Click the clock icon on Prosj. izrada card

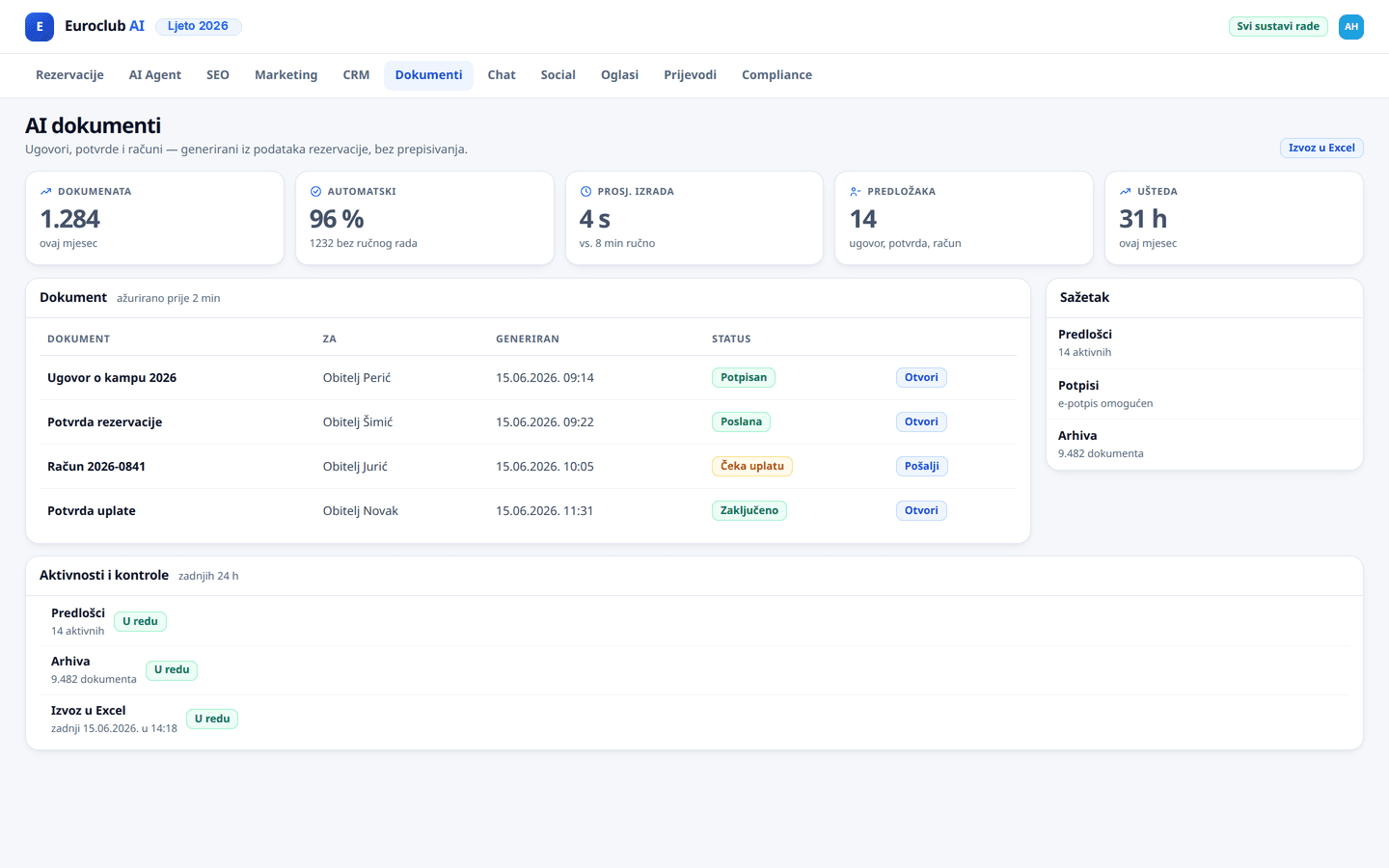click(x=586, y=192)
